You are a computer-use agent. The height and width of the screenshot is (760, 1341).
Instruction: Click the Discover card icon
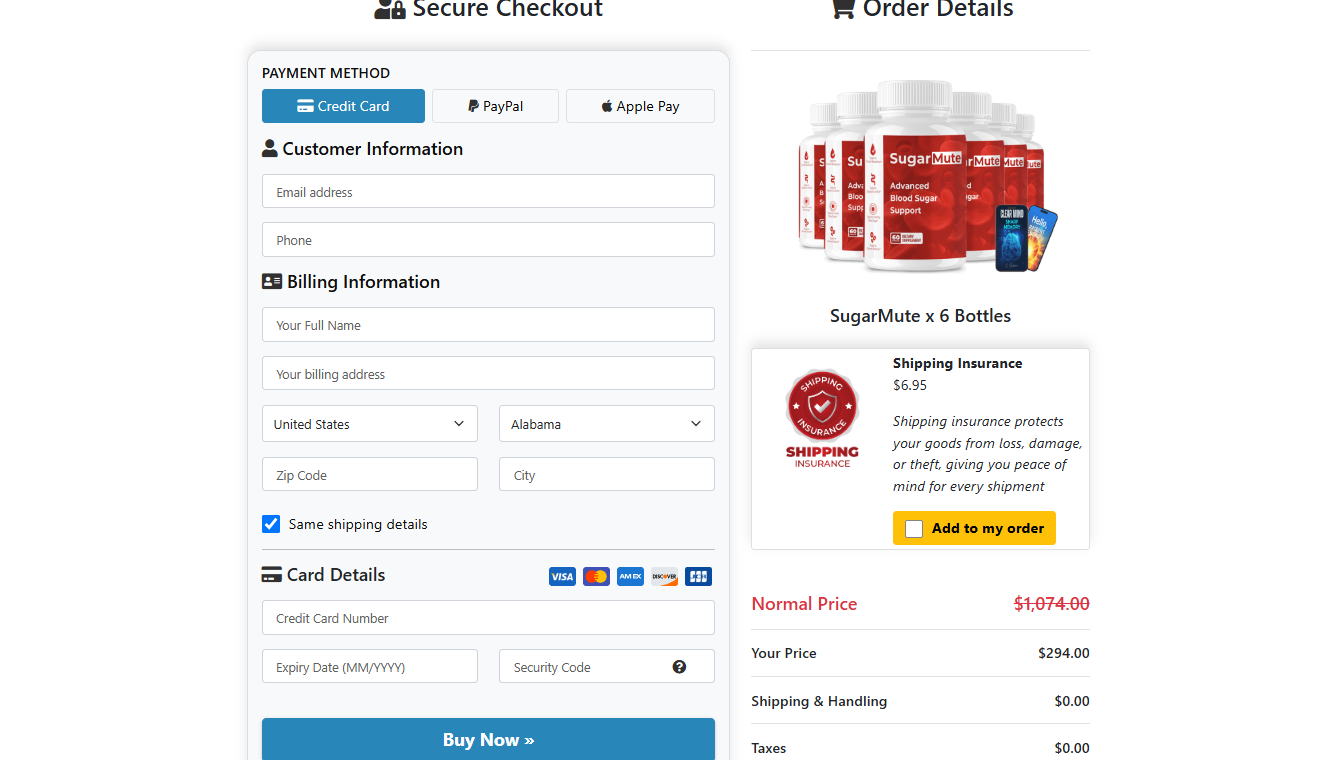point(664,576)
